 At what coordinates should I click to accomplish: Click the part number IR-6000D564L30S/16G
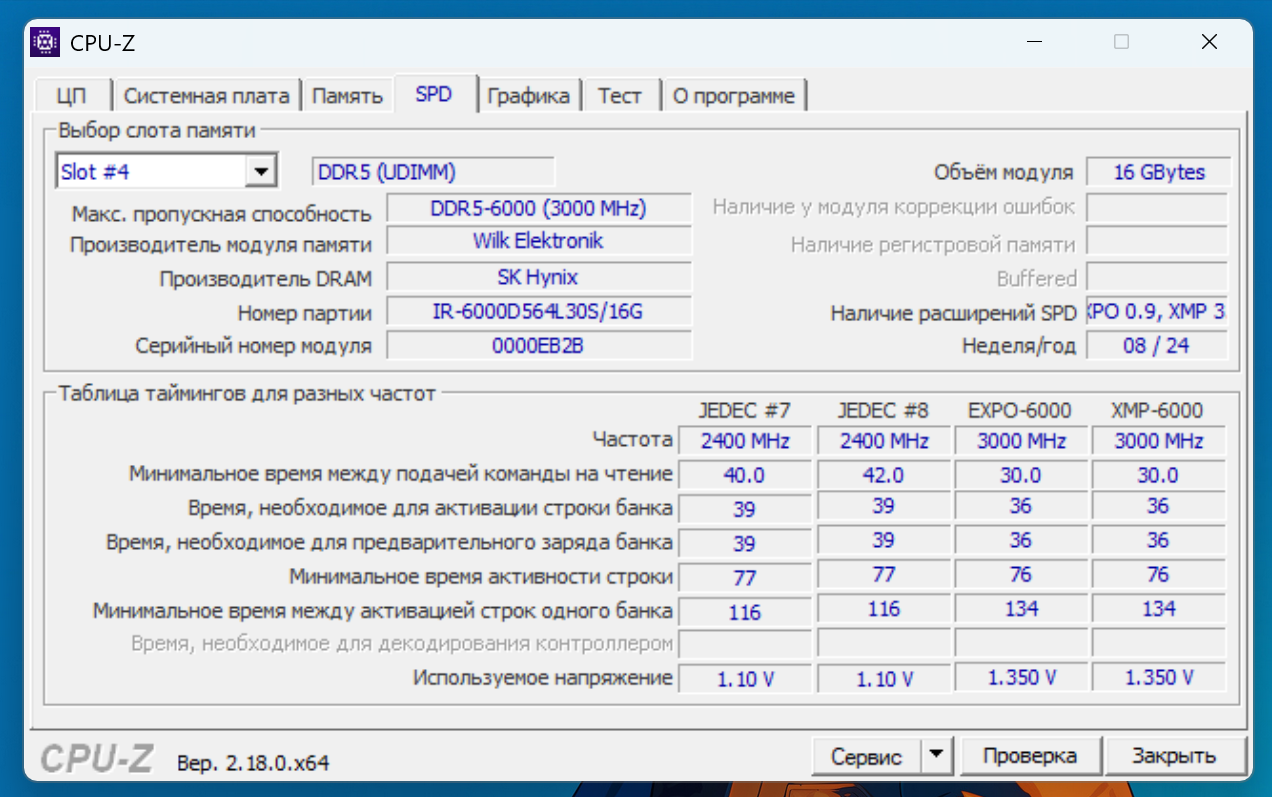538,311
